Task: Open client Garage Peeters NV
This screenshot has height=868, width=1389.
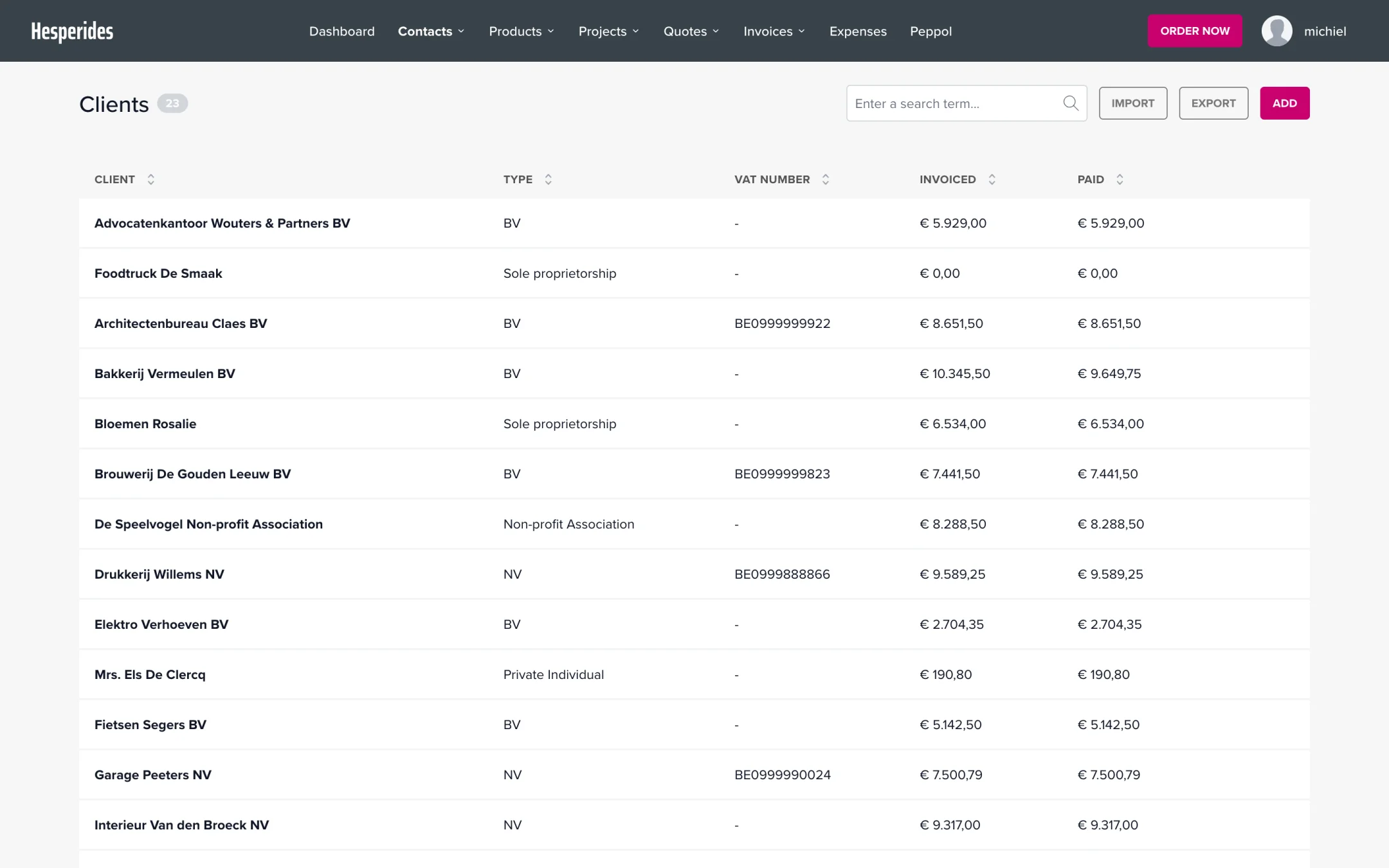Action: [153, 775]
